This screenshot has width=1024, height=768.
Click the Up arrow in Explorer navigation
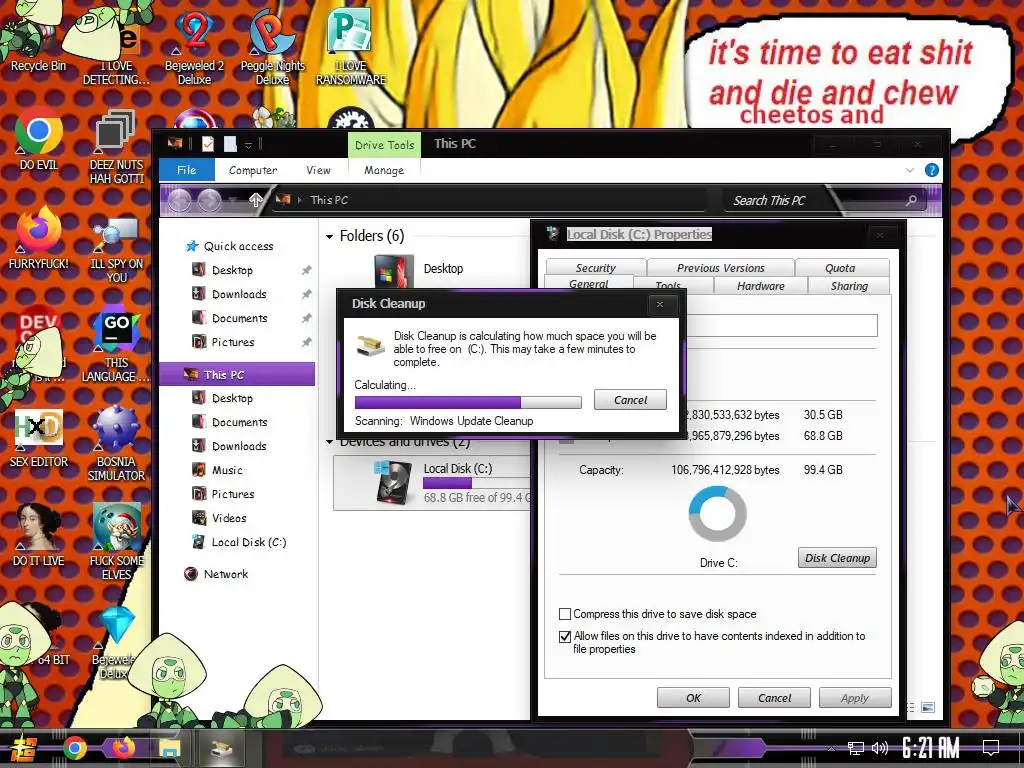pos(255,200)
